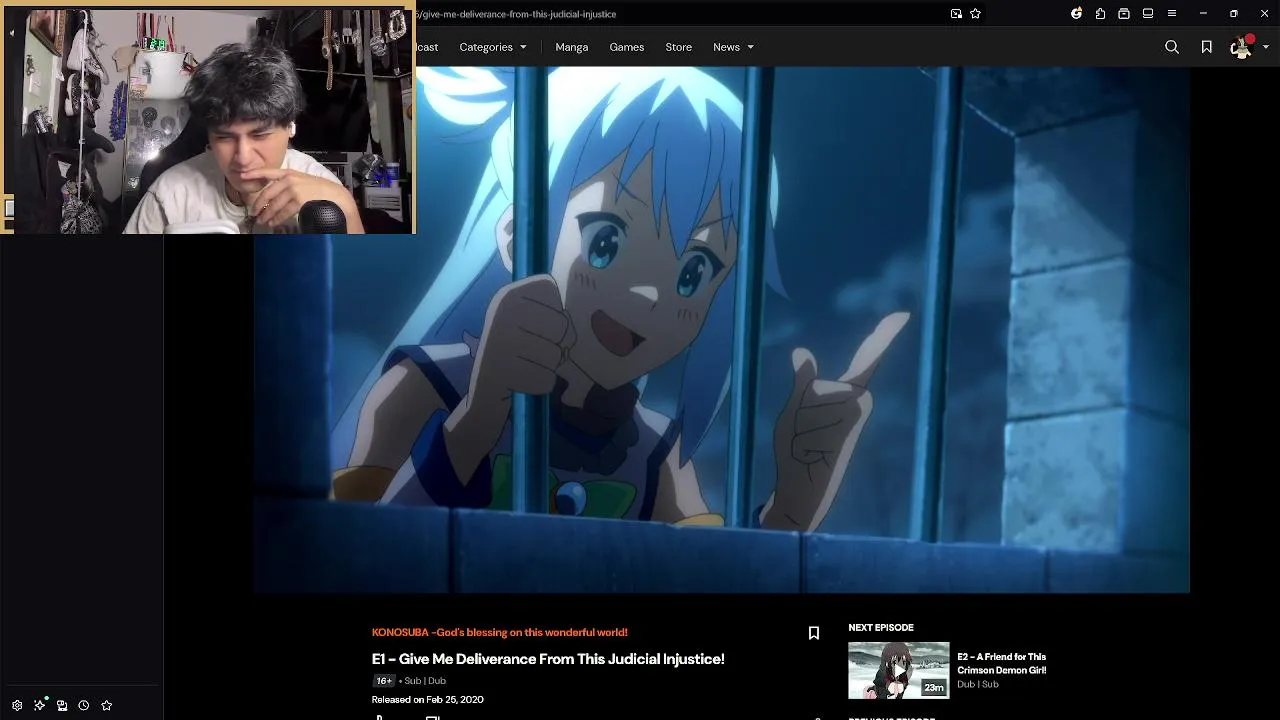This screenshot has width=1280, height=720.
Task: Open the Crunchyroll search icon
Action: coord(1172,47)
